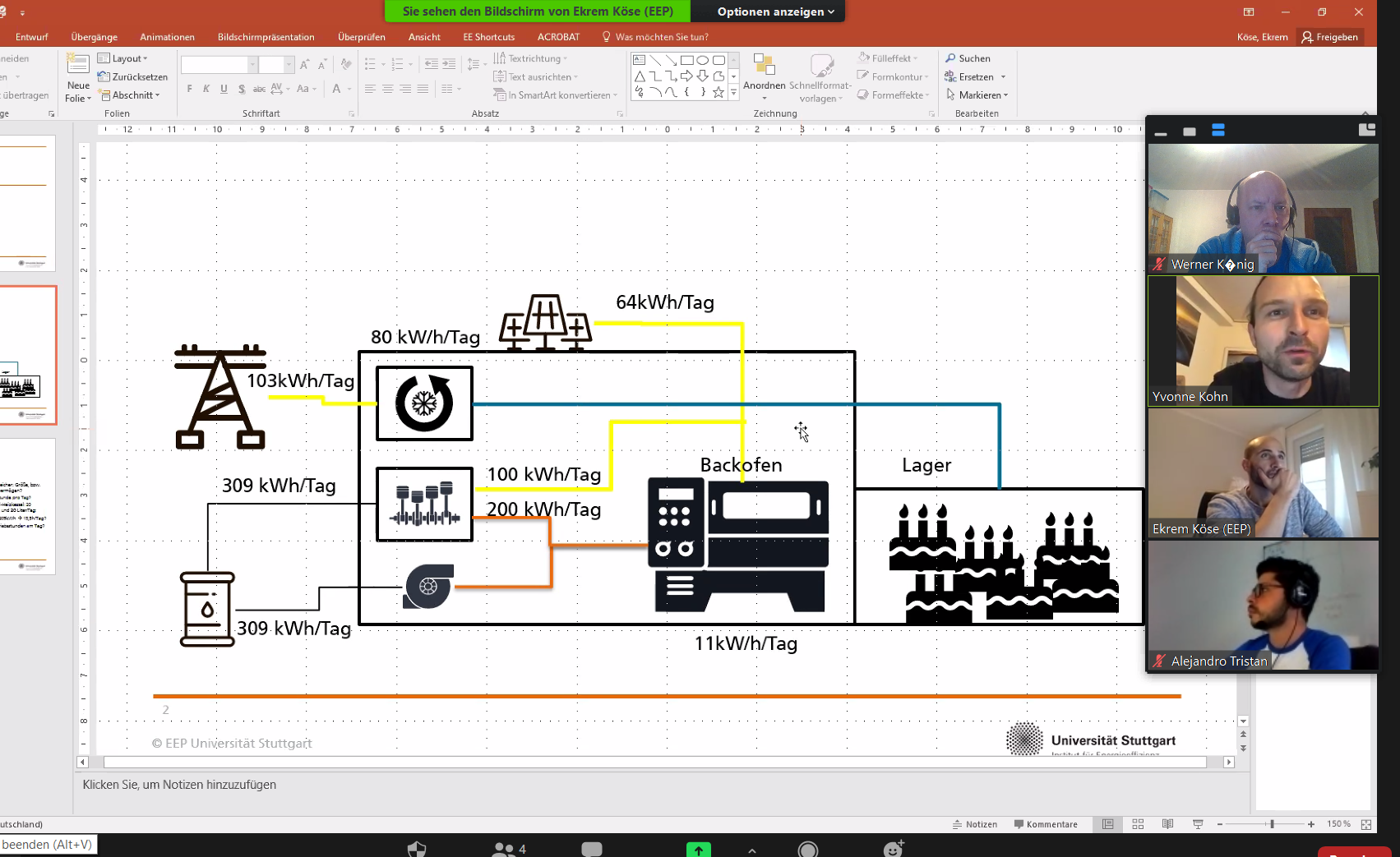Toggle the Notizen notes pane
1400x857 pixels.
tap(975, 824)
